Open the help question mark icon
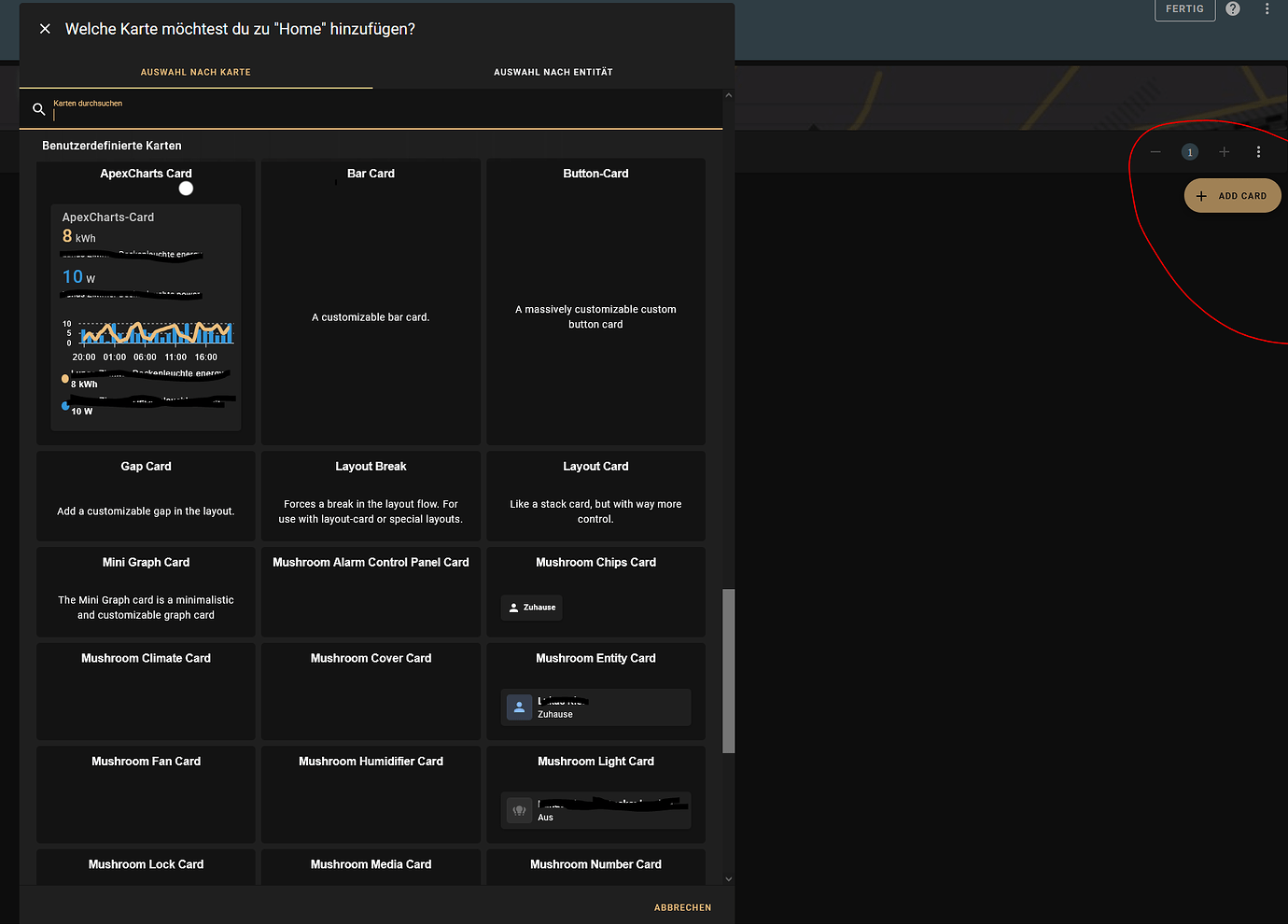This screenshot has width=1288, height=924. point(1233,8)
